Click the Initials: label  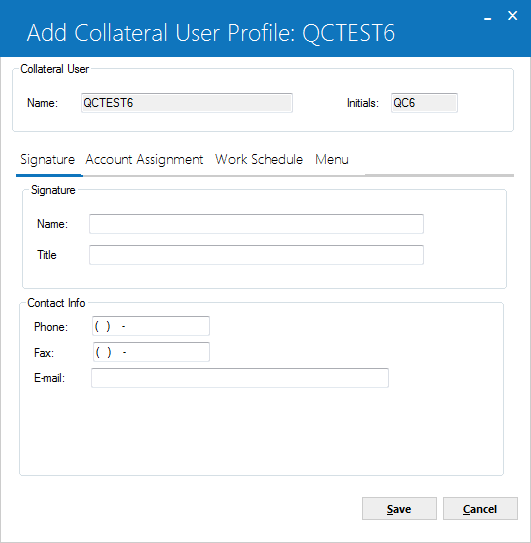363,103
